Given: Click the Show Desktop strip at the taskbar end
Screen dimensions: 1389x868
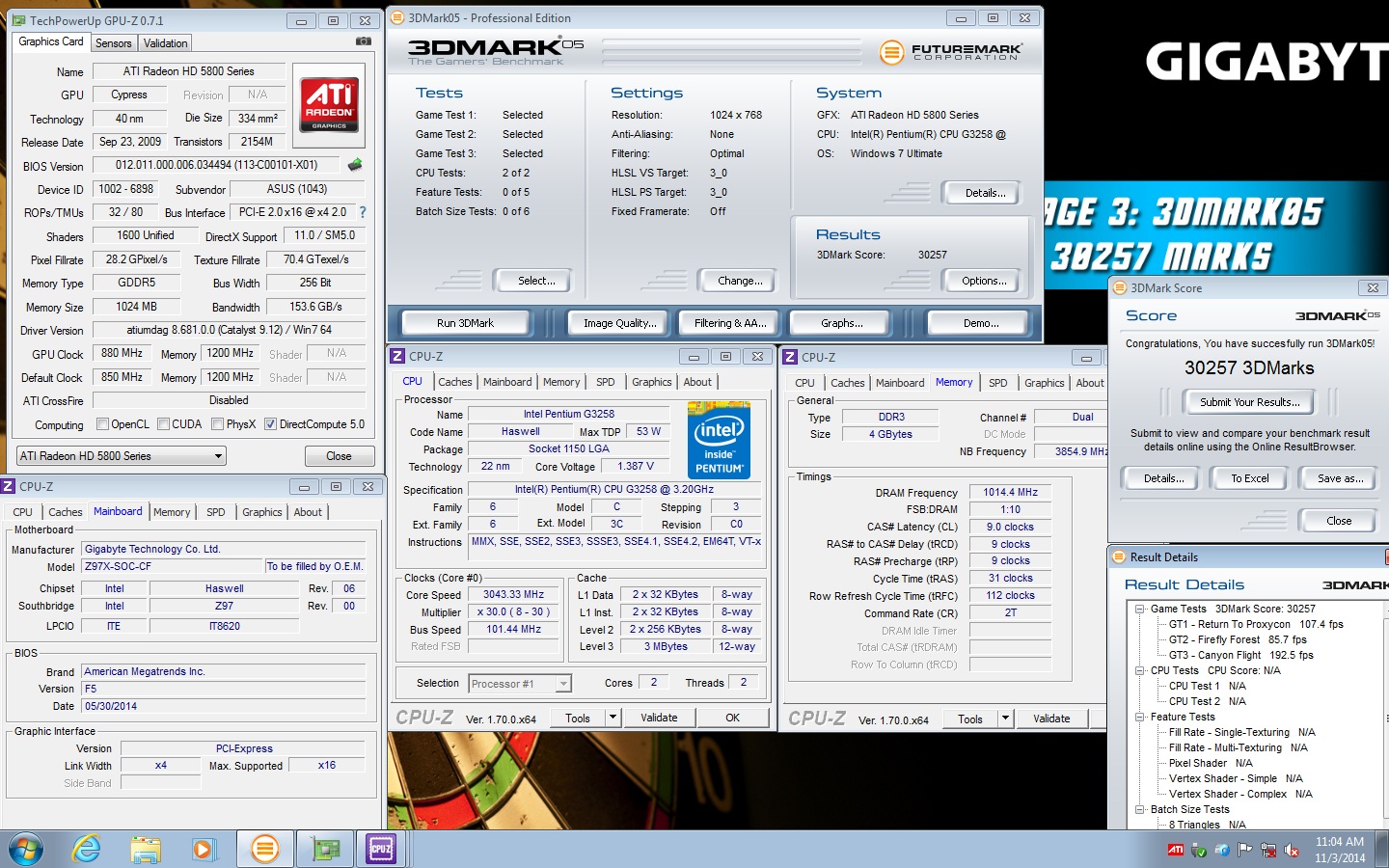Looking at the screenshot, I should [1382, 850].
